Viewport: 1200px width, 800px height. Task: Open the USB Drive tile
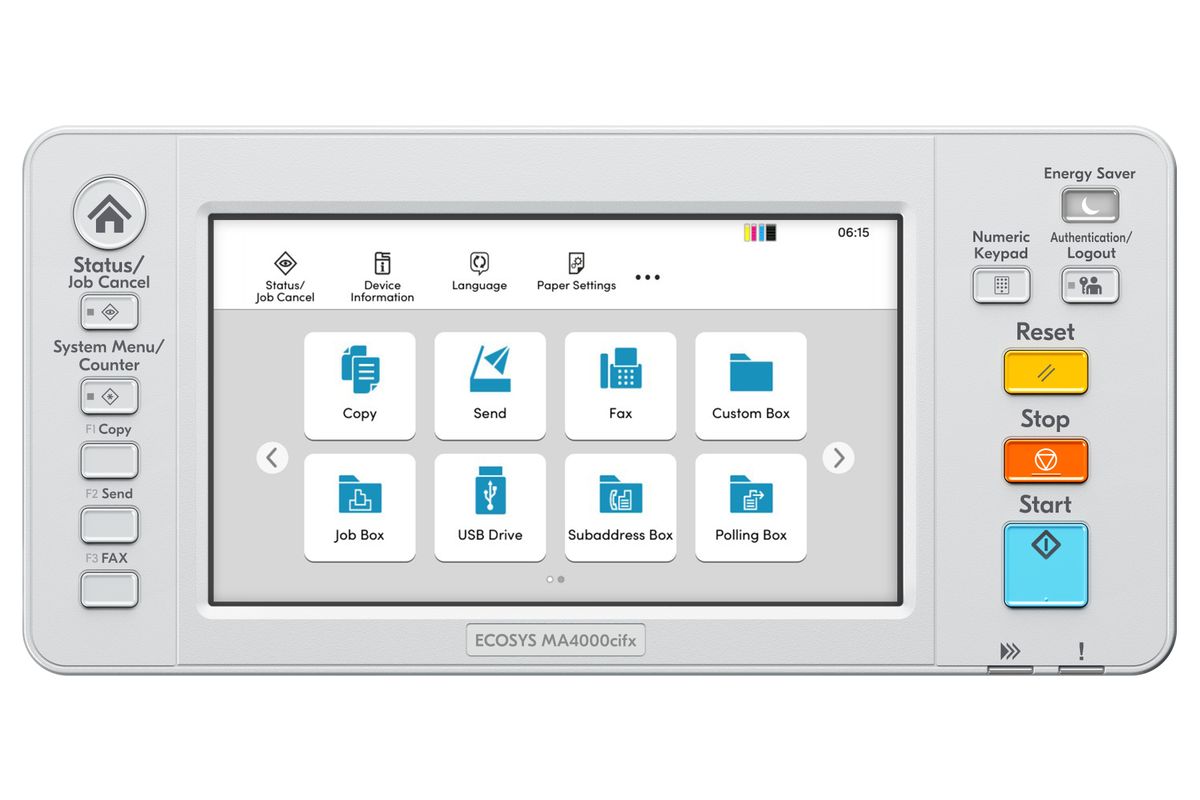490,508
